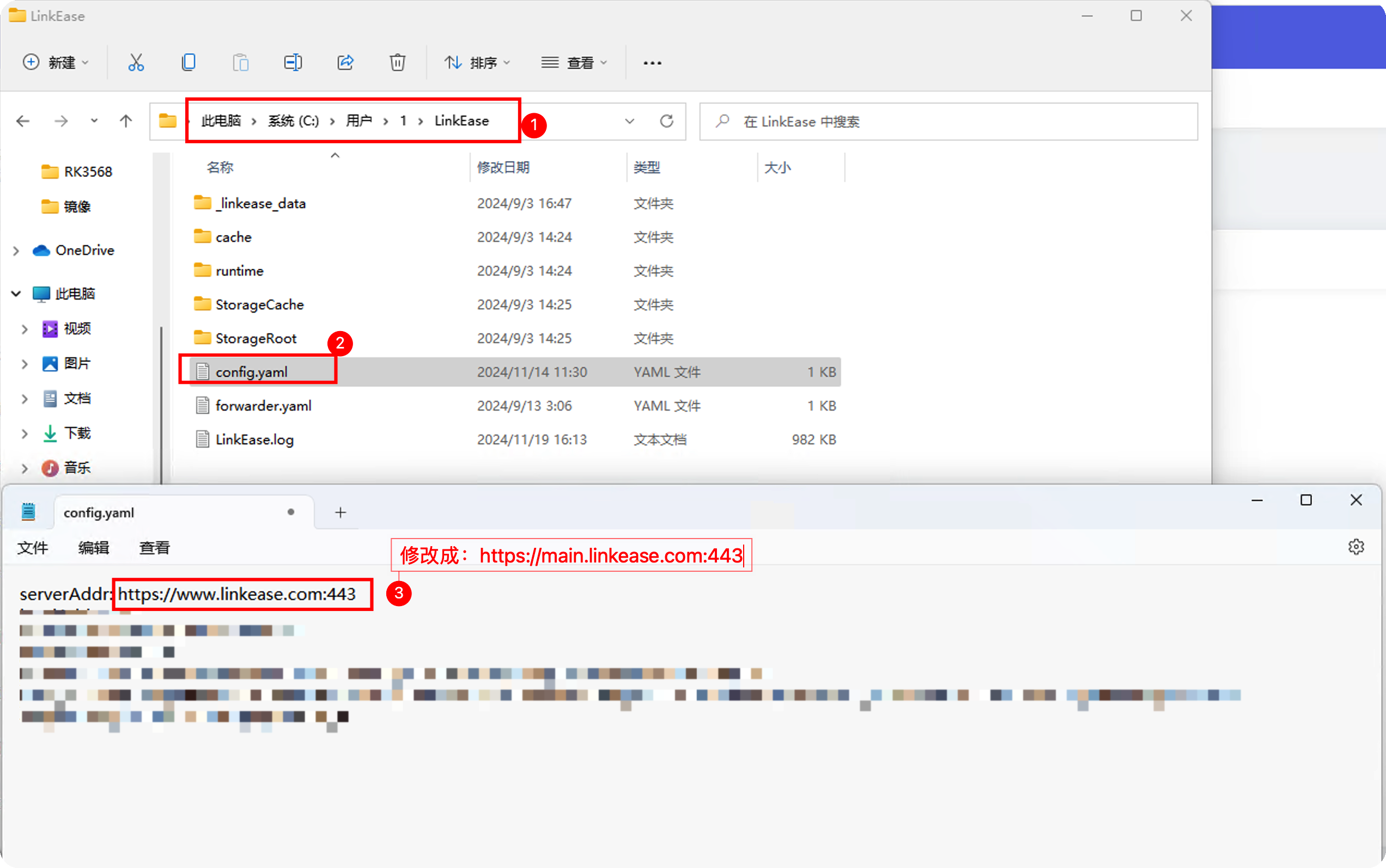Click the Share icon in toolbar
1386x868 pixels.
(x=345, y=62)
